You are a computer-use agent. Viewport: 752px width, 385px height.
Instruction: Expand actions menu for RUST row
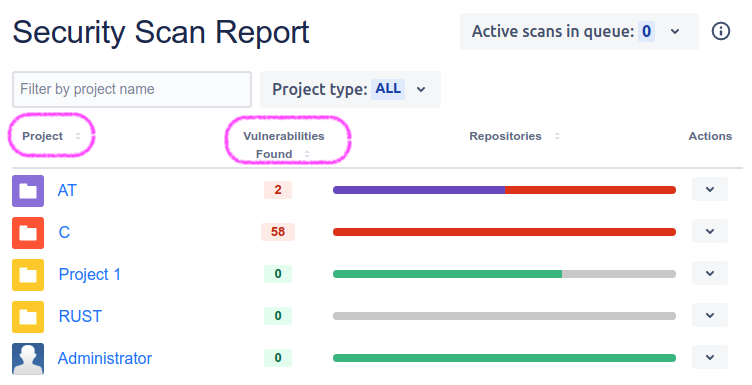tap(710, 315)
